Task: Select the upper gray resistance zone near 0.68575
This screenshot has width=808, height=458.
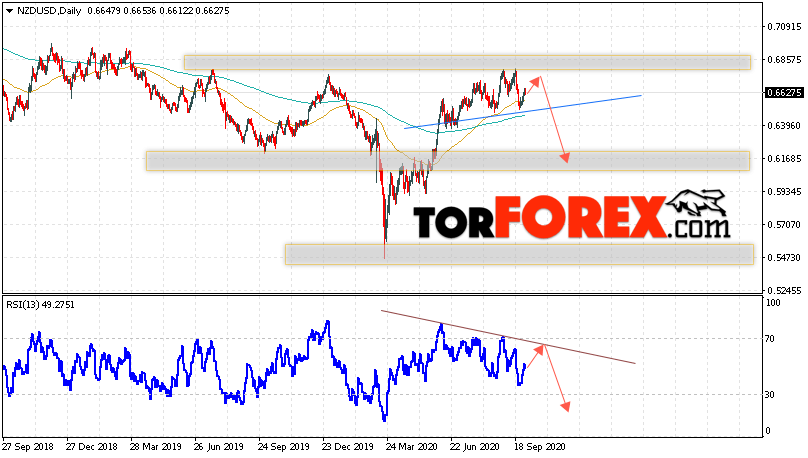Action: [467, 62]
